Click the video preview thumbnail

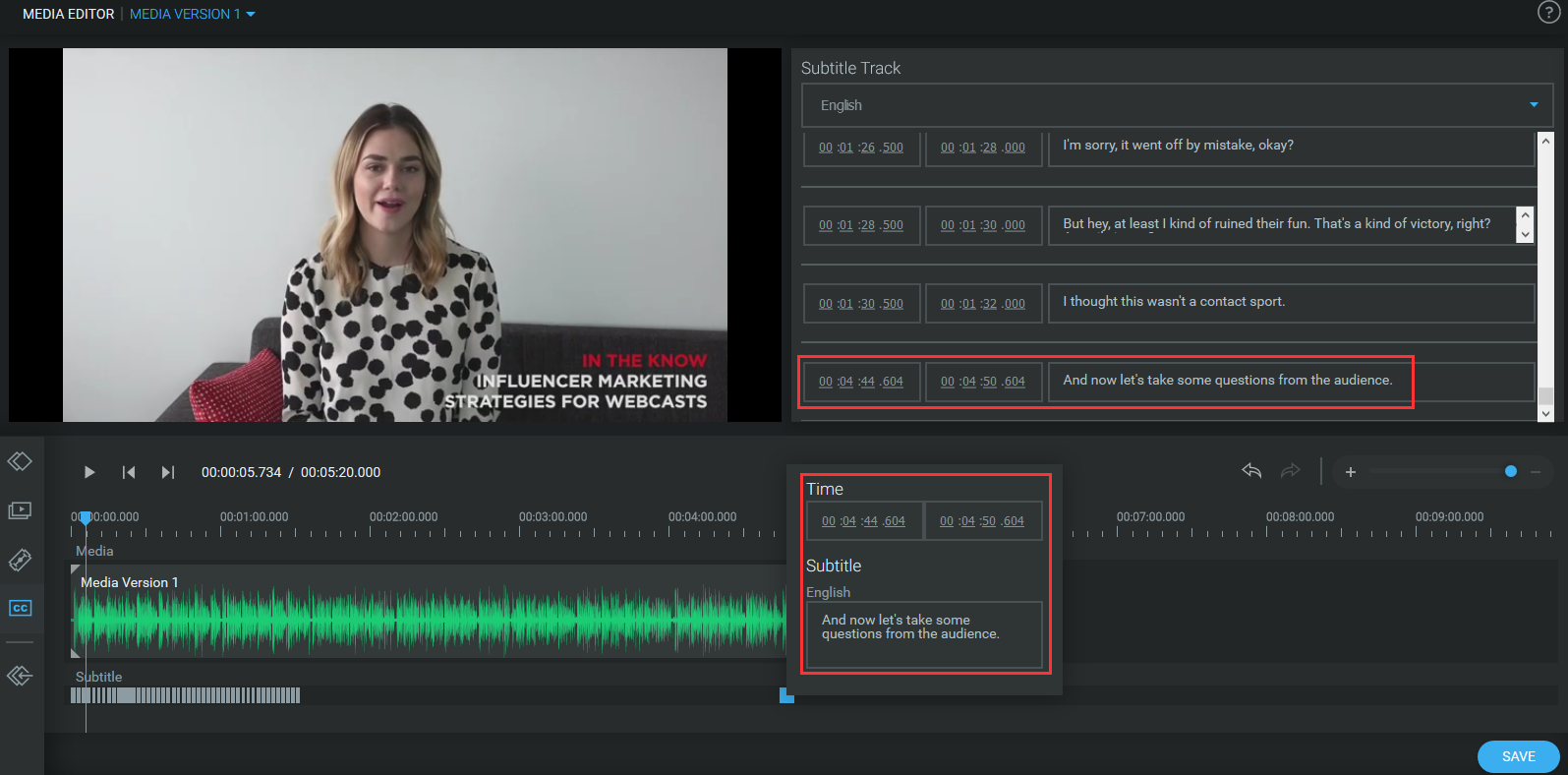click(x=395, y=235)
